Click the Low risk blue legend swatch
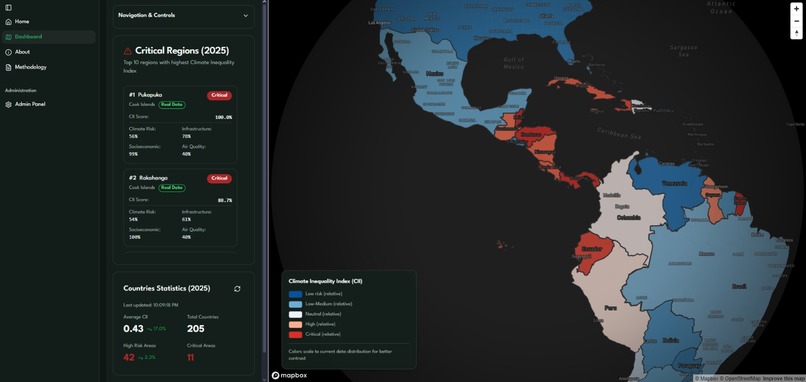The height and width of the screenshot is (382, 806). tap(295, 294)
